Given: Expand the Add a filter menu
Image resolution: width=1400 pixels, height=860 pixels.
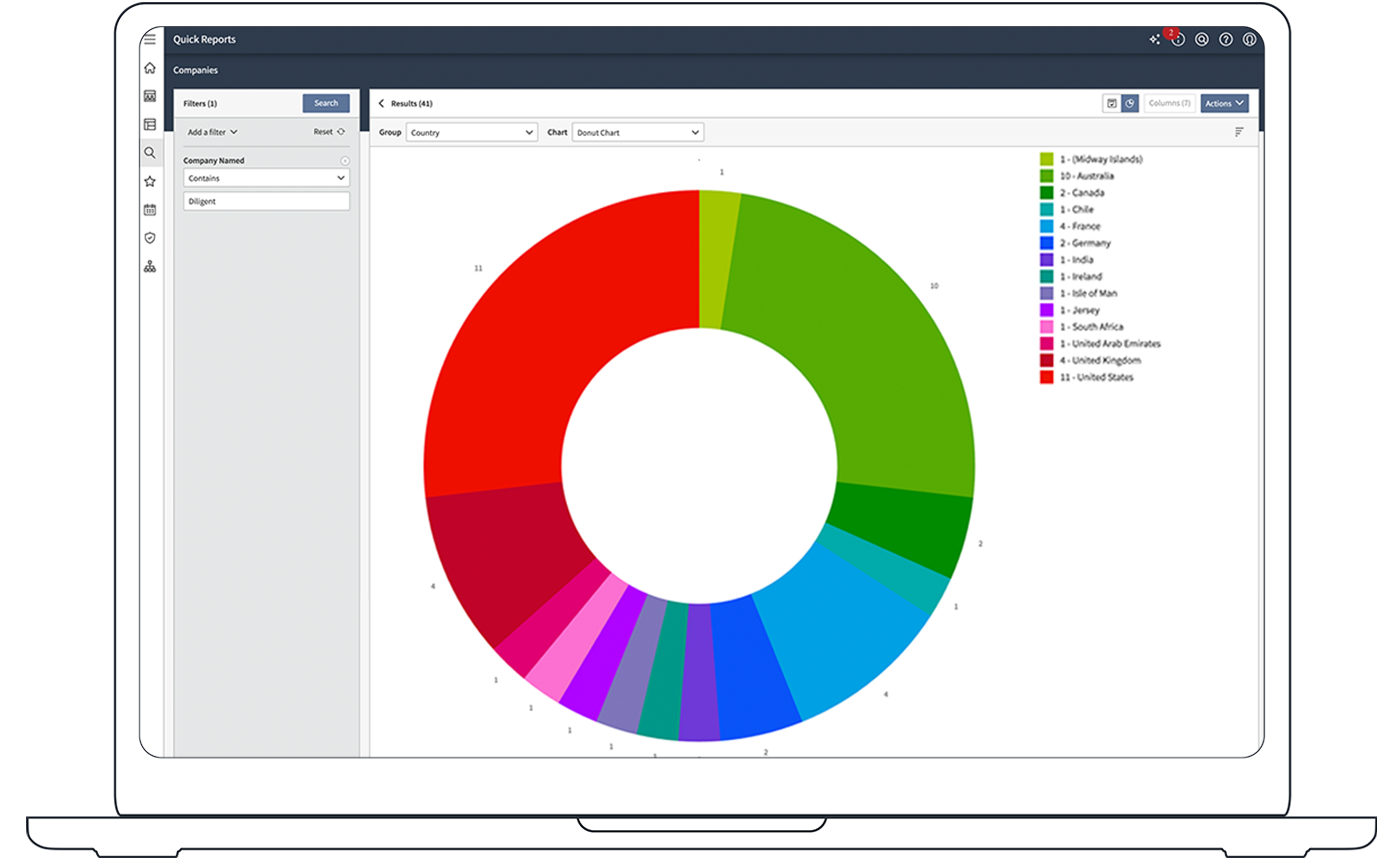Looking at the screenshot, I should coord(212,132).
